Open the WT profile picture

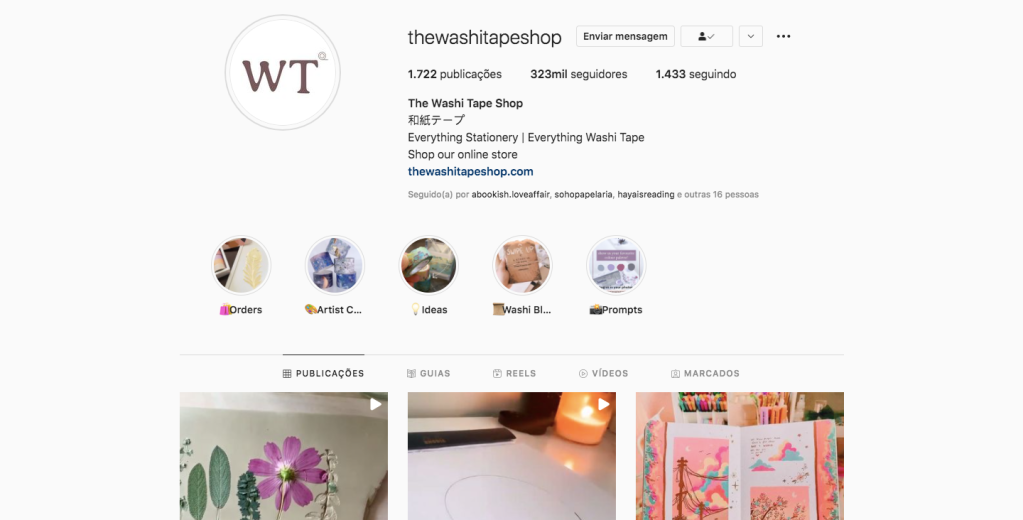point(282,72)
